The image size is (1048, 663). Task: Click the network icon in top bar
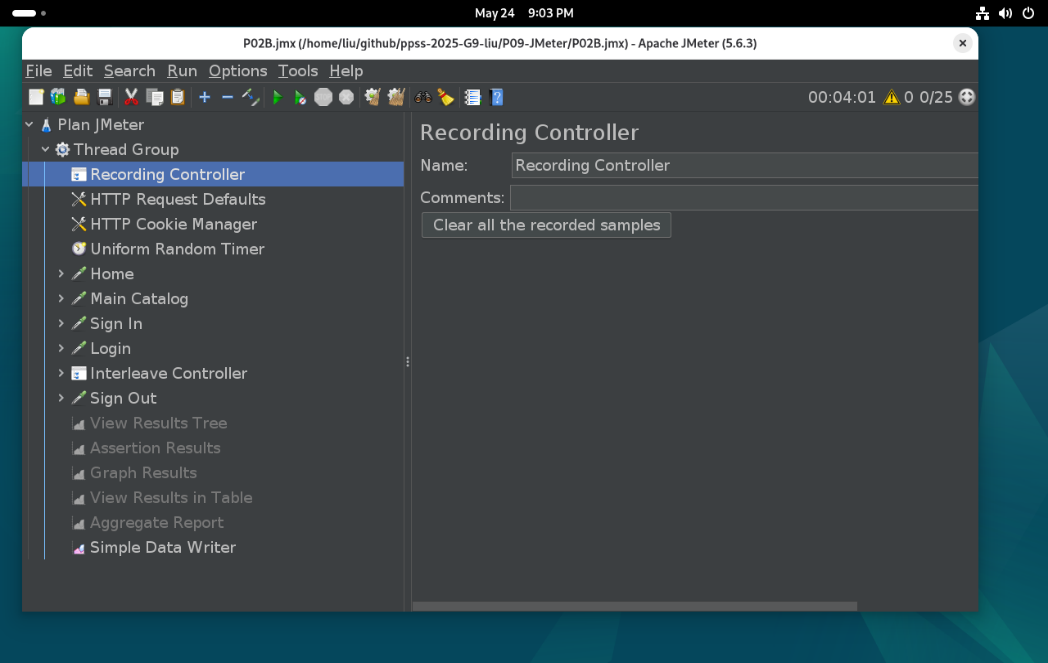pos(982,13)
